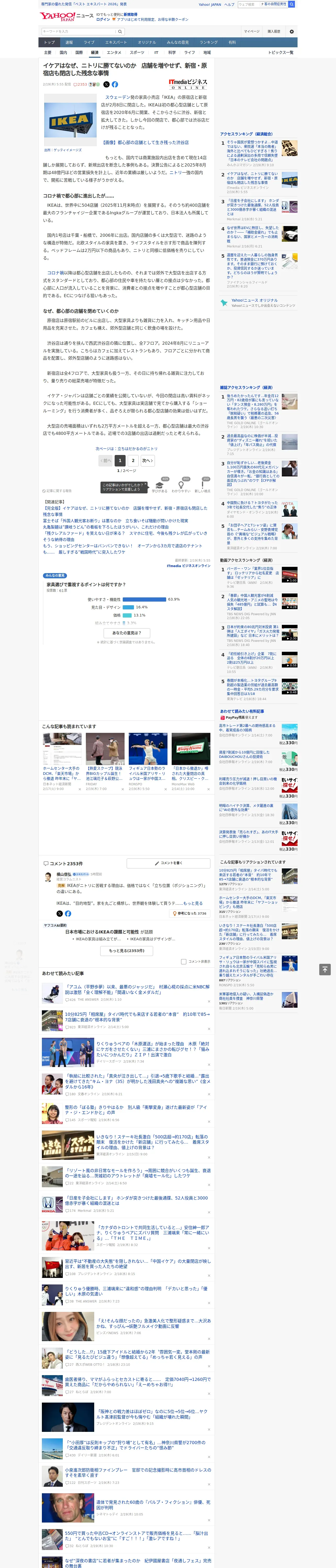Click the あなたの意見は？ poll button
Screen dimensions: 336x1568
click(127, 633)
